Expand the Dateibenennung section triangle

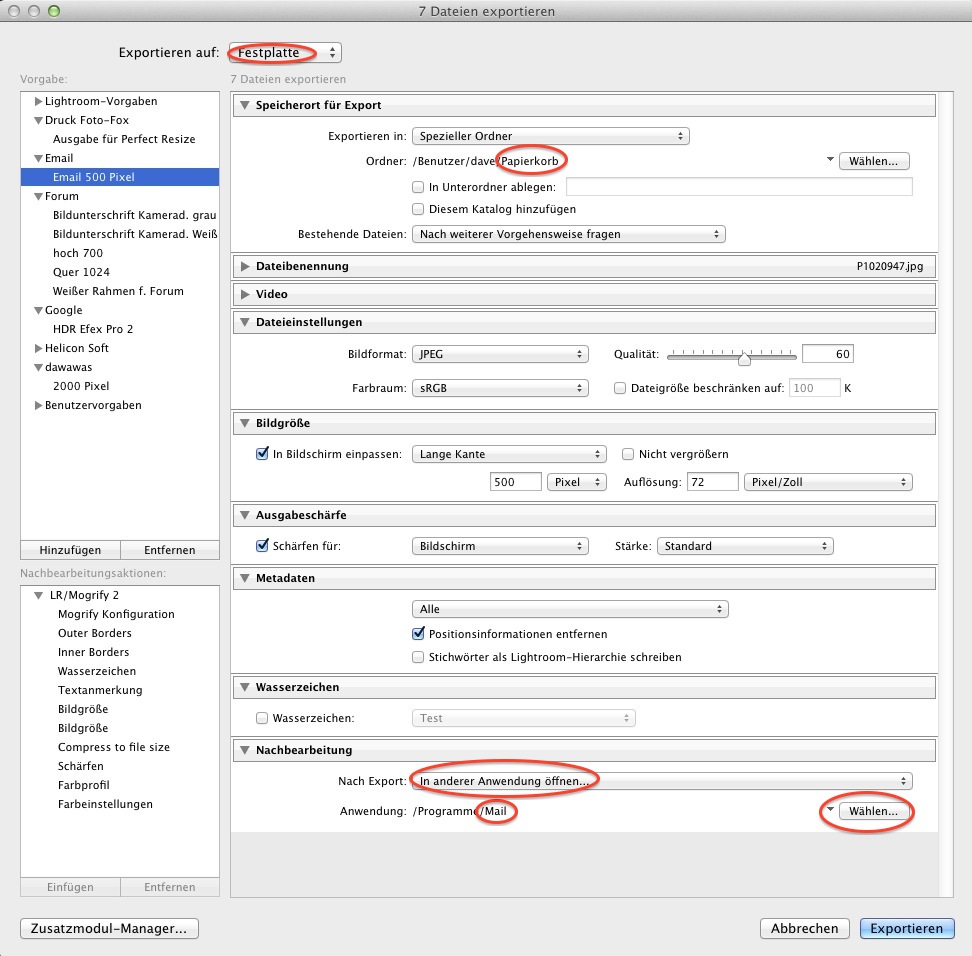245,267
